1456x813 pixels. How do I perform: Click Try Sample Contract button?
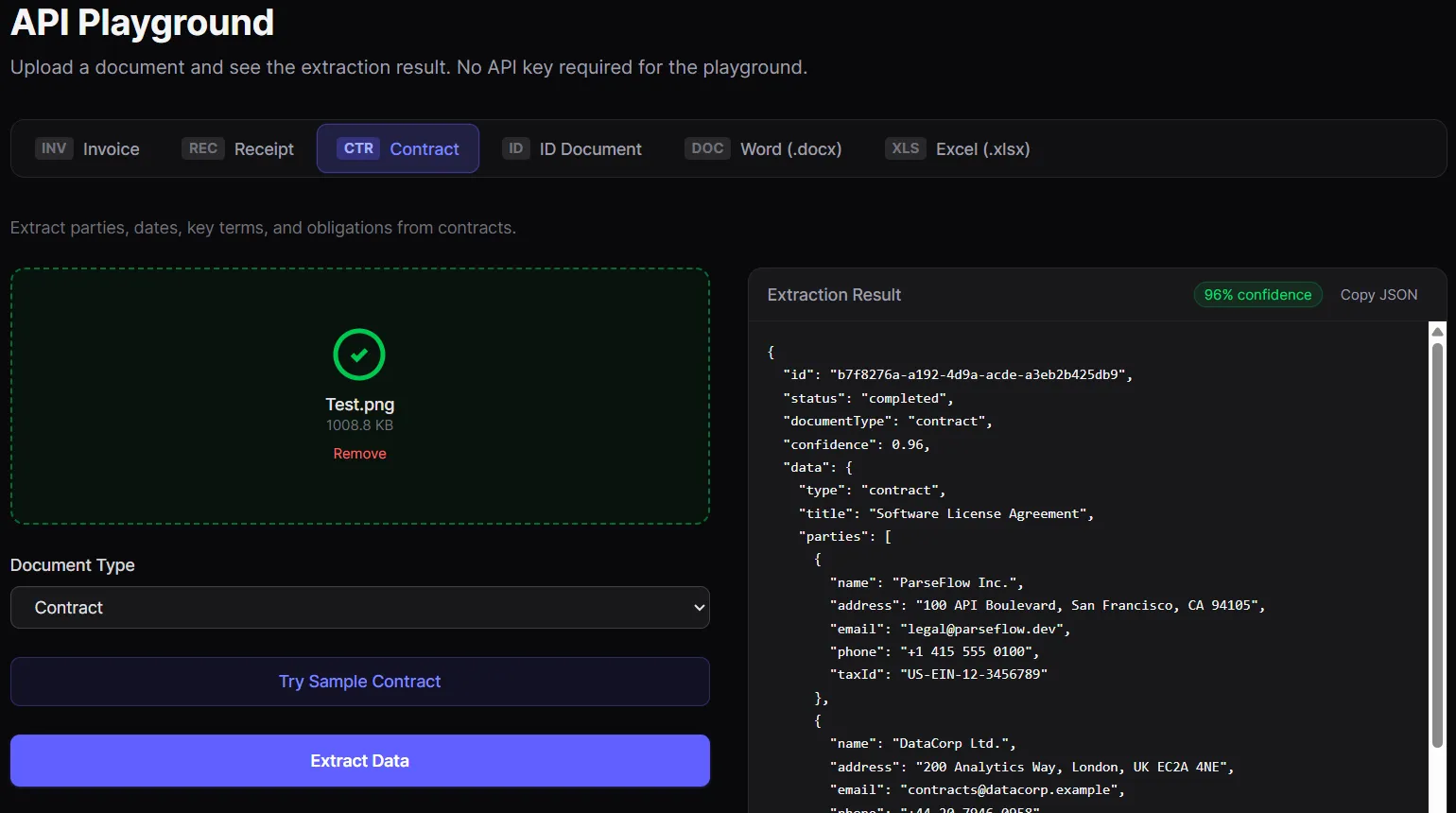[360, 682]
